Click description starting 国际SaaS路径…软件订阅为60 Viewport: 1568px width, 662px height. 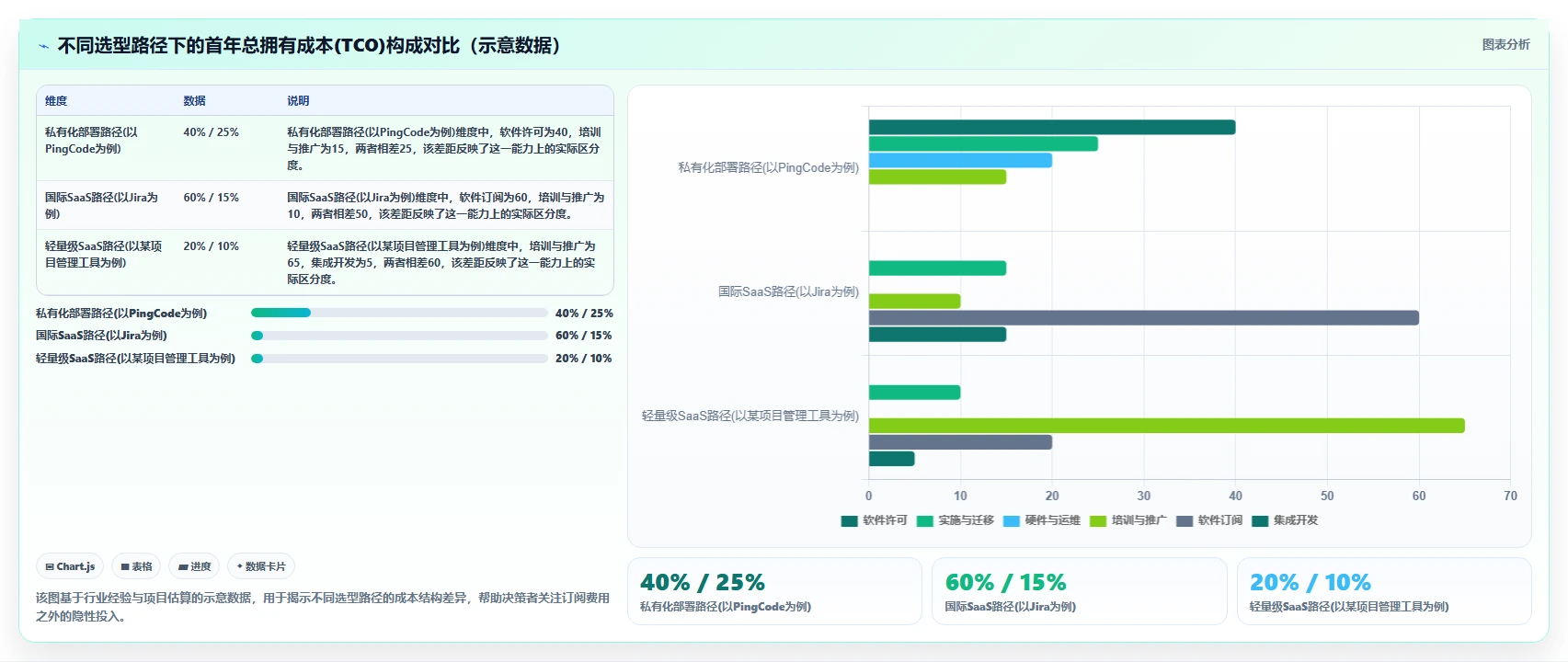tap(445, 205)
